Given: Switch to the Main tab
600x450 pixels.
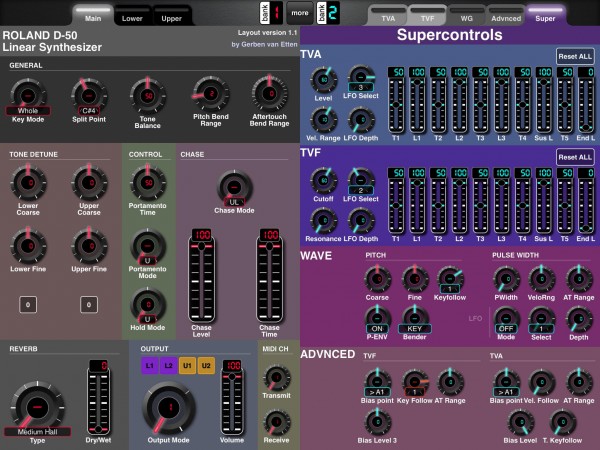Looking at the screenshot, I should [93, 15].
